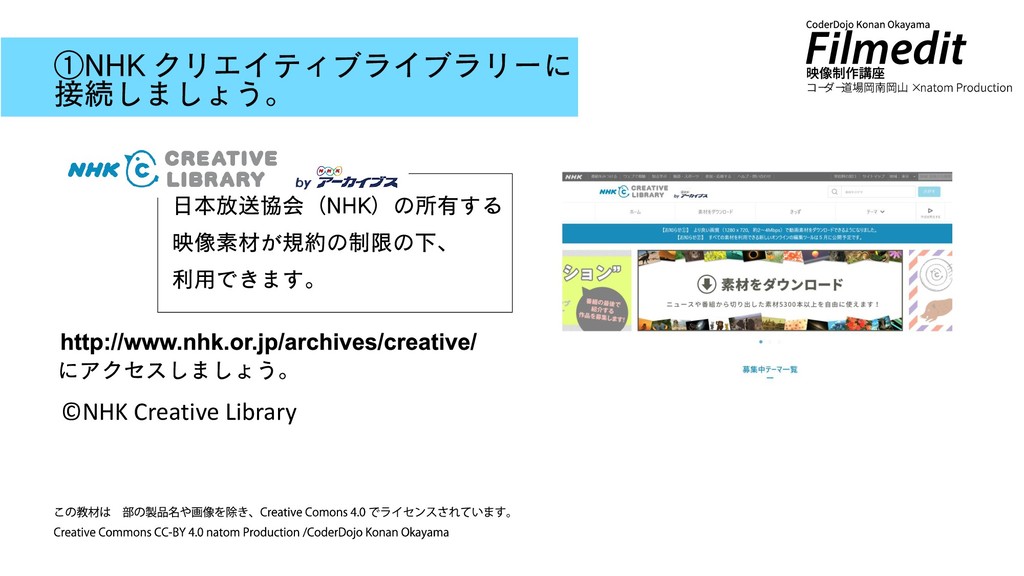Expand the テーマ dropdown in the navigation

[875, 212]
